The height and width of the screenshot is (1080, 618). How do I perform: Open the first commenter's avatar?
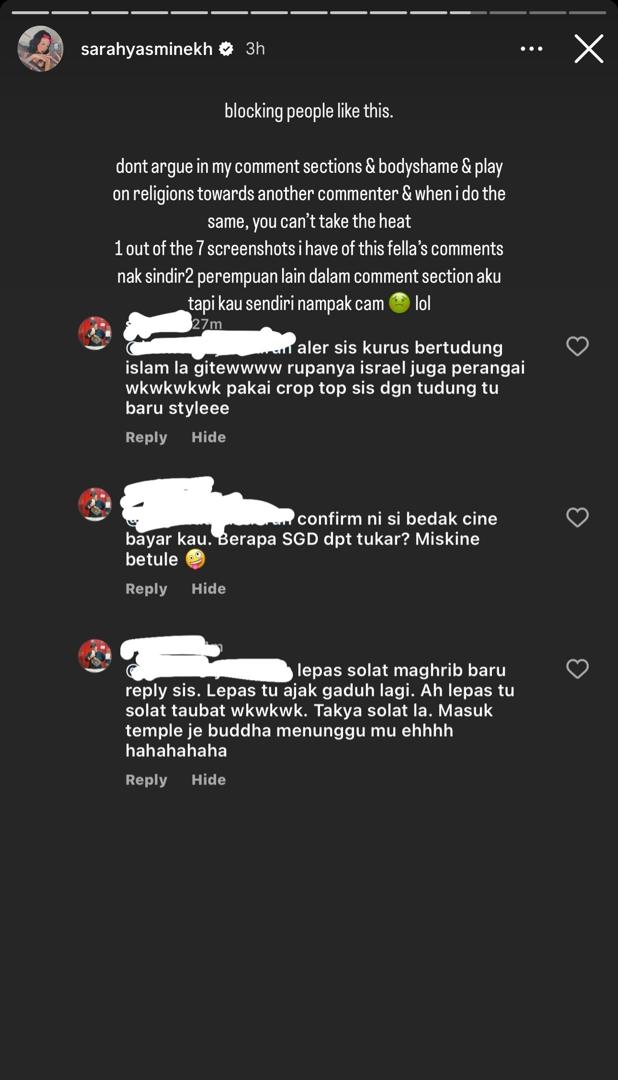[95, 333]
